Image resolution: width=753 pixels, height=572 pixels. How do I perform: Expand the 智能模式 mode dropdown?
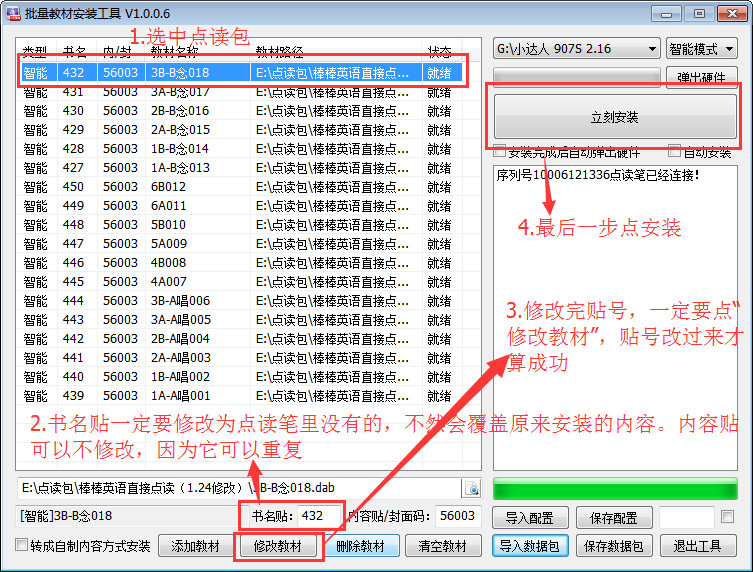[x=701, y=49]
